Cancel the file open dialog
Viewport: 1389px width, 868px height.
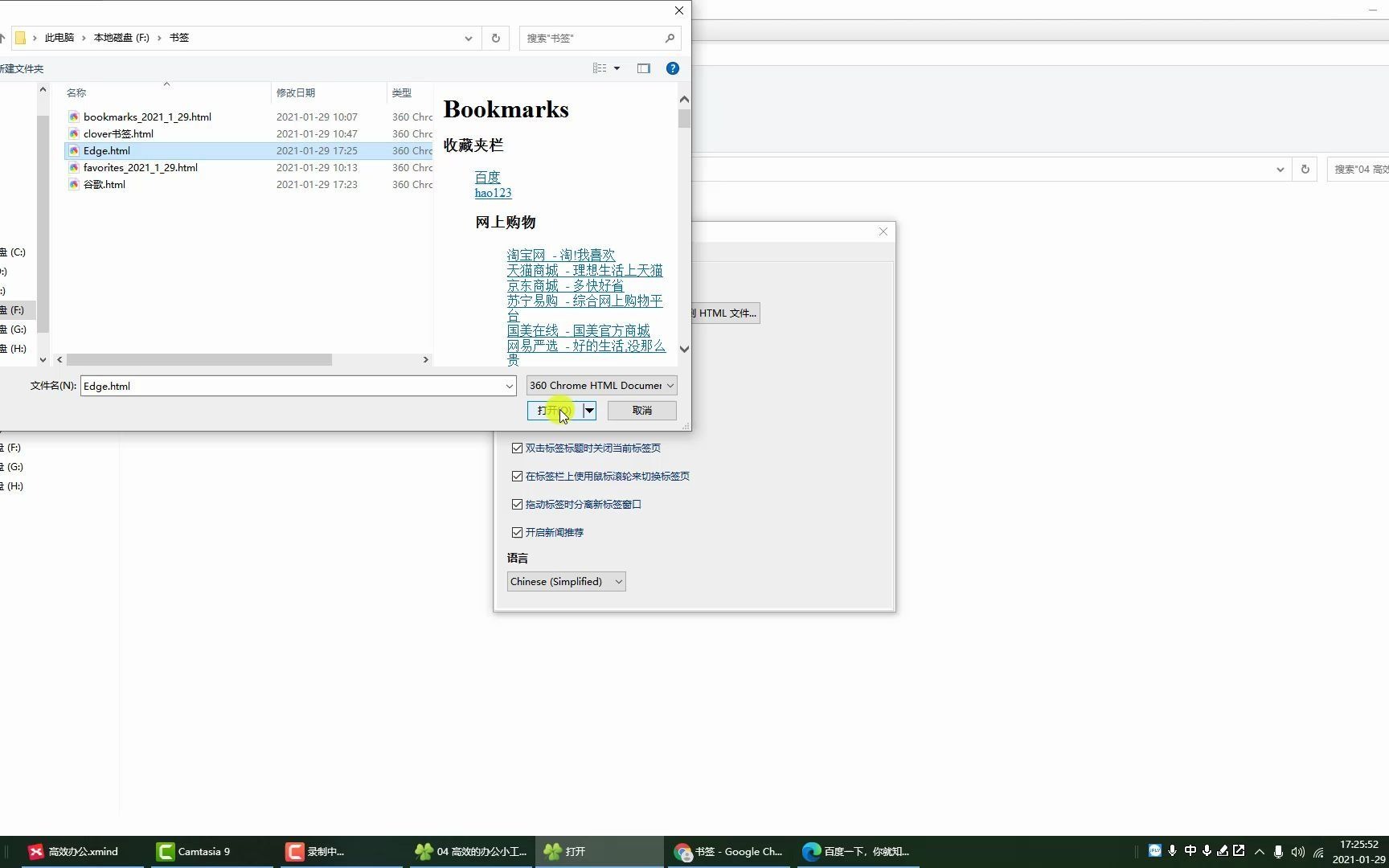(641, 411)
